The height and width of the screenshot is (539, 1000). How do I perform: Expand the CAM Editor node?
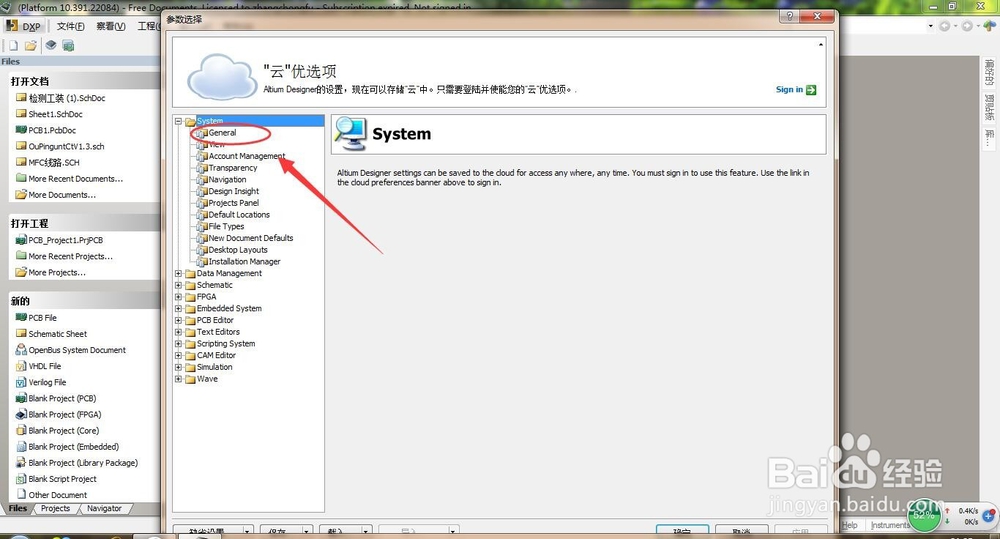pyautogui.click(x=179, y=355)
